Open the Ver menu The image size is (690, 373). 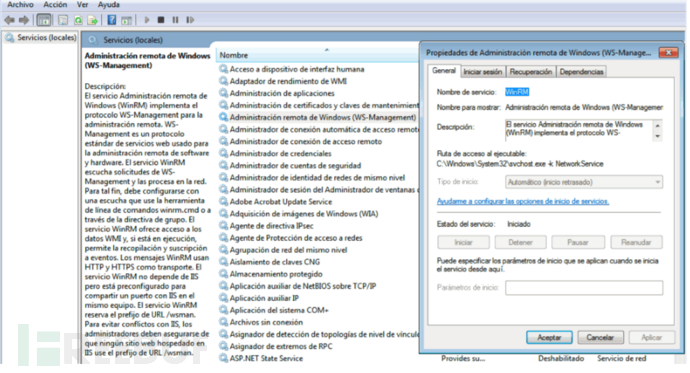click(82, 5)
